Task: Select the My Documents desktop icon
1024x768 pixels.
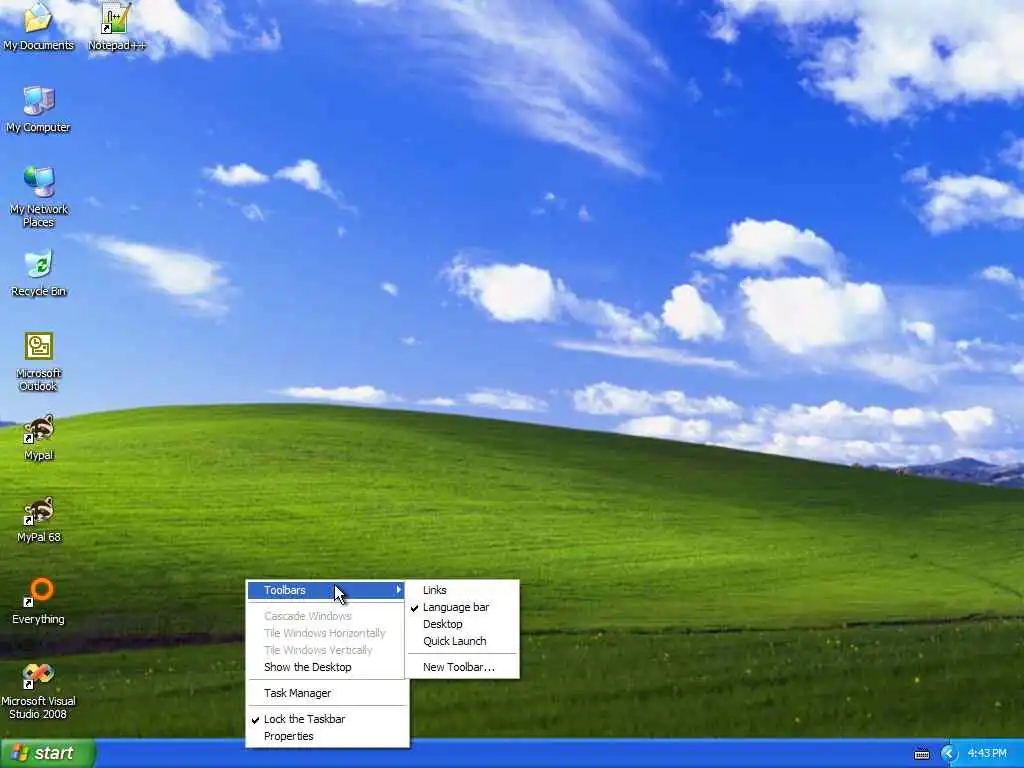Action: 38,25
